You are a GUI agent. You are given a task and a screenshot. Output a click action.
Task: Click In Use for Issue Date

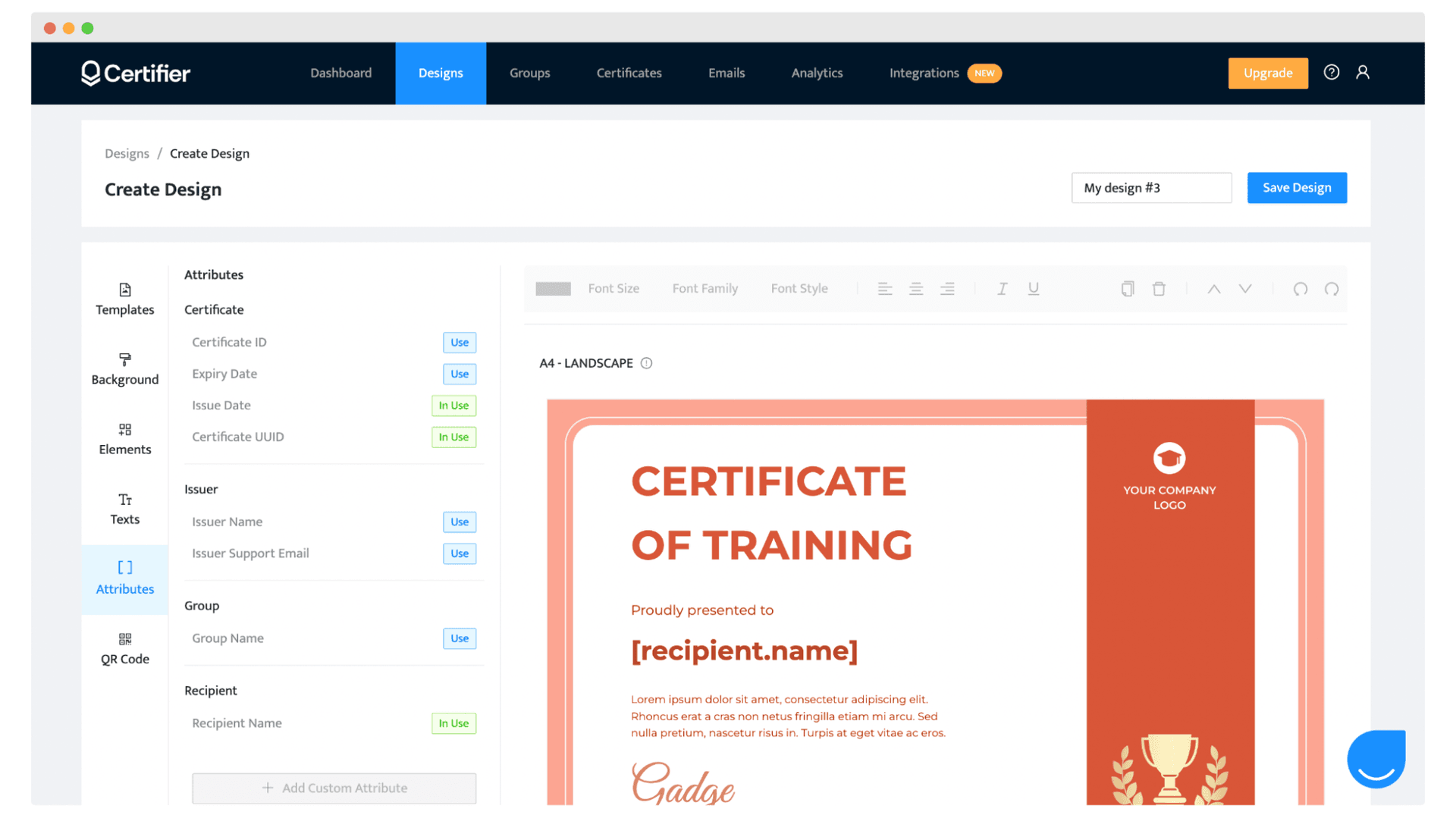[x=453, y=406]
